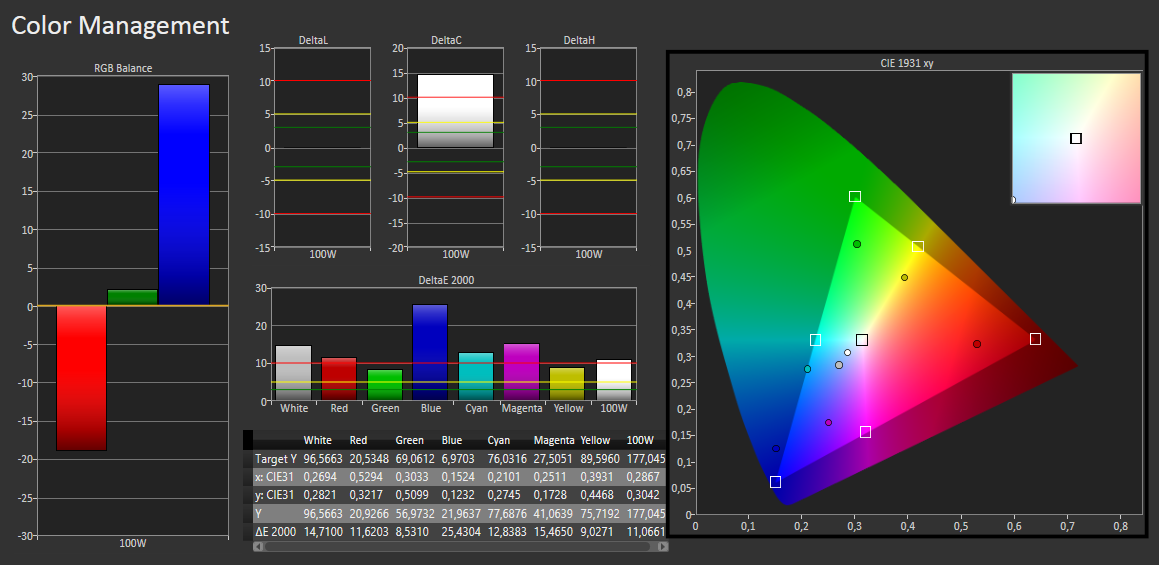Click the red primary target square on CIE diagram

1036,339
